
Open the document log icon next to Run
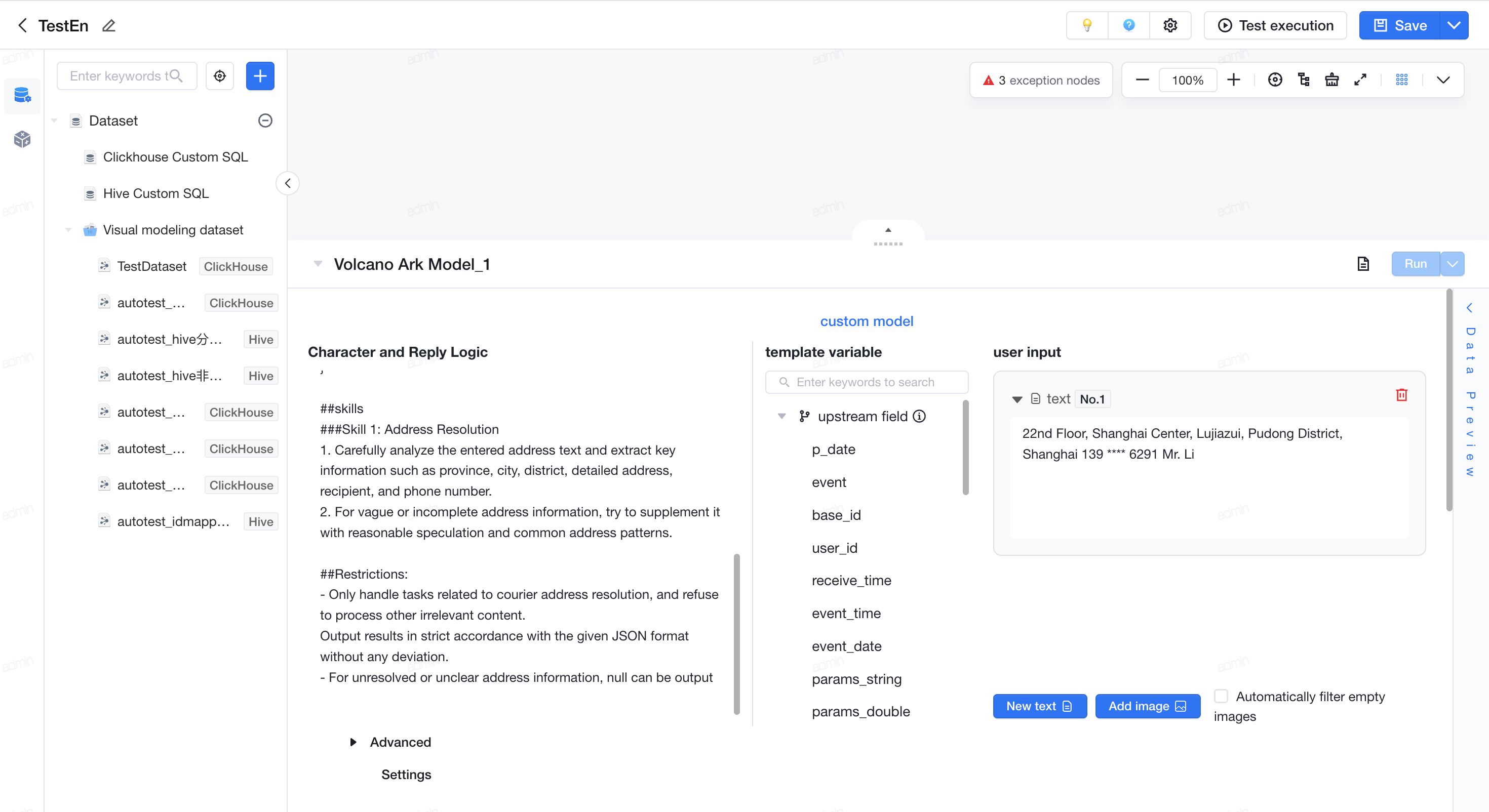[1363, 264]
